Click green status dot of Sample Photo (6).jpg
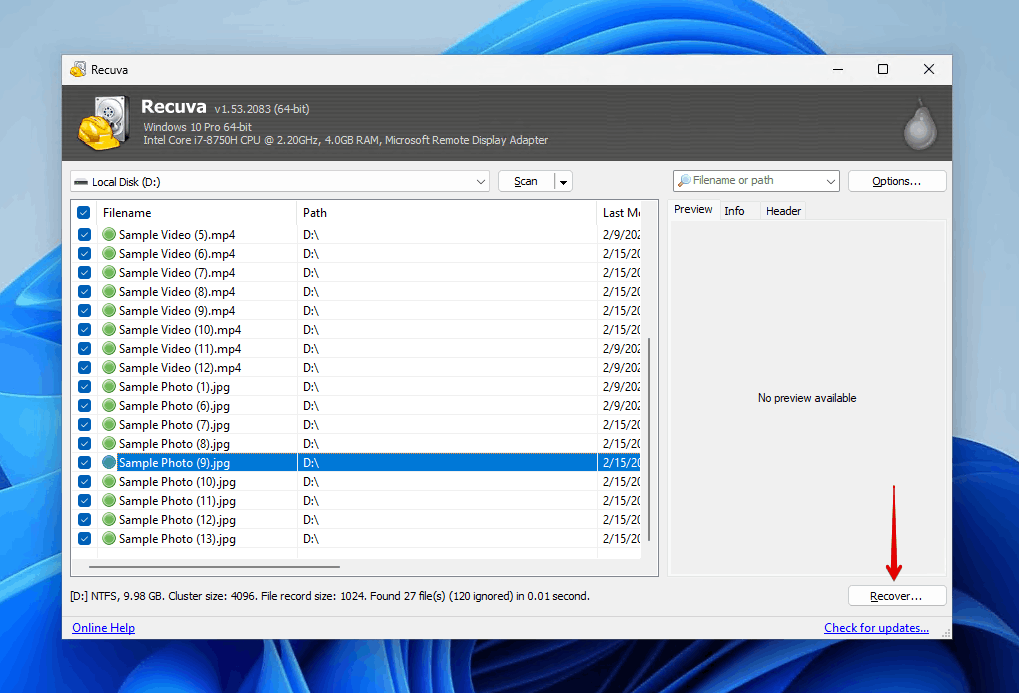 point(109,405)
